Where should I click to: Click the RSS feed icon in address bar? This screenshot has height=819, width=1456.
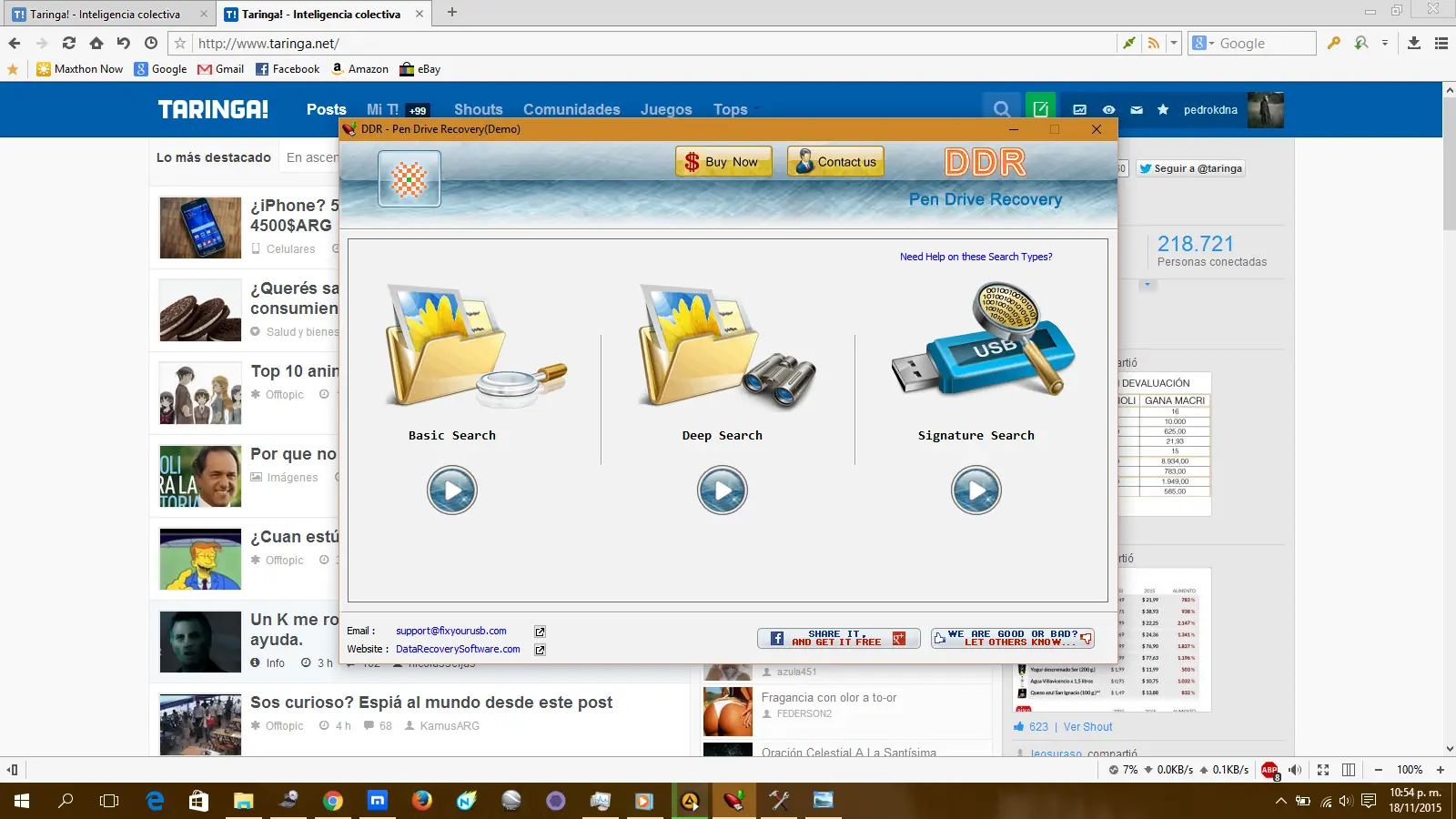[x=1154, y=43]
